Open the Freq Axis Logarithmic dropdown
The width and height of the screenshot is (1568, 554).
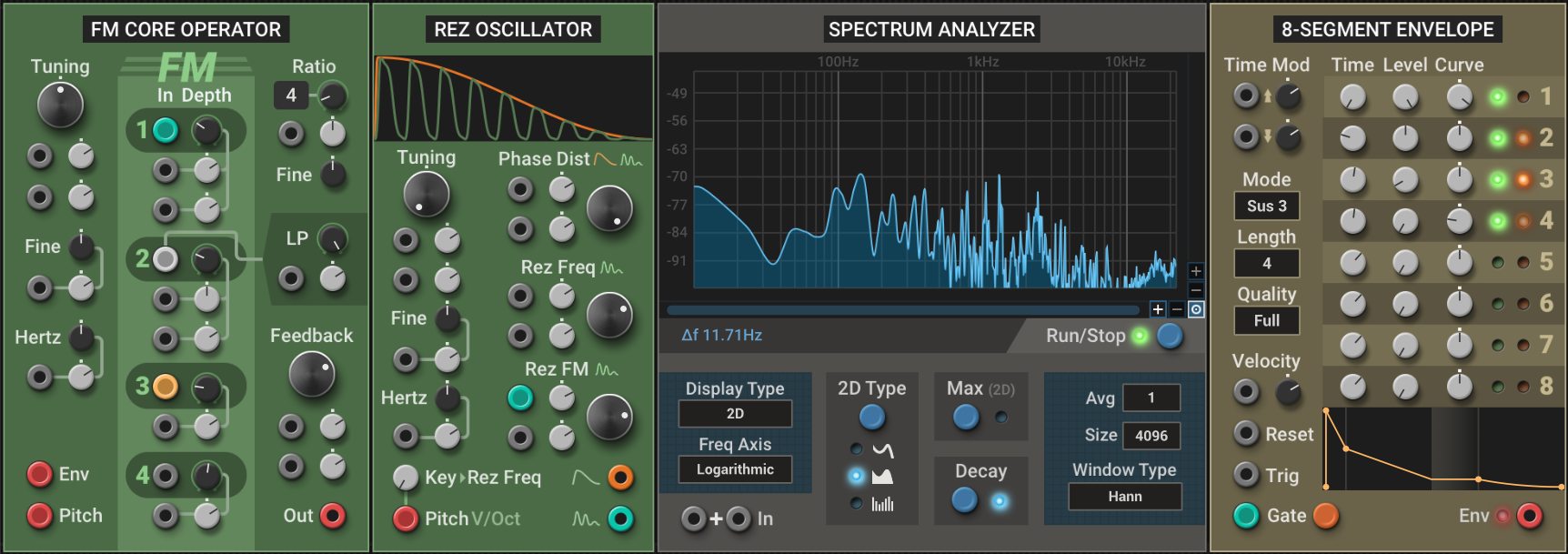click(735, 469)
